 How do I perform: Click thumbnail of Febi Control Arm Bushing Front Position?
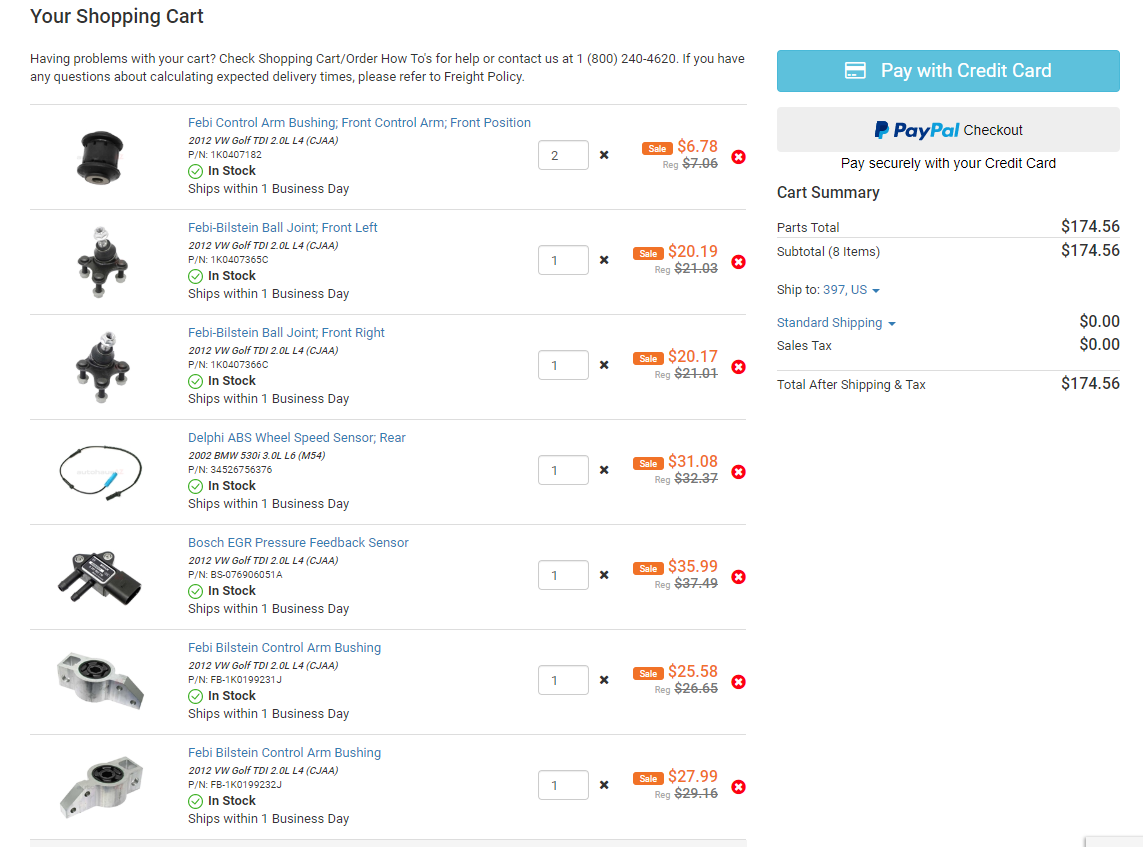pos(101,157)
